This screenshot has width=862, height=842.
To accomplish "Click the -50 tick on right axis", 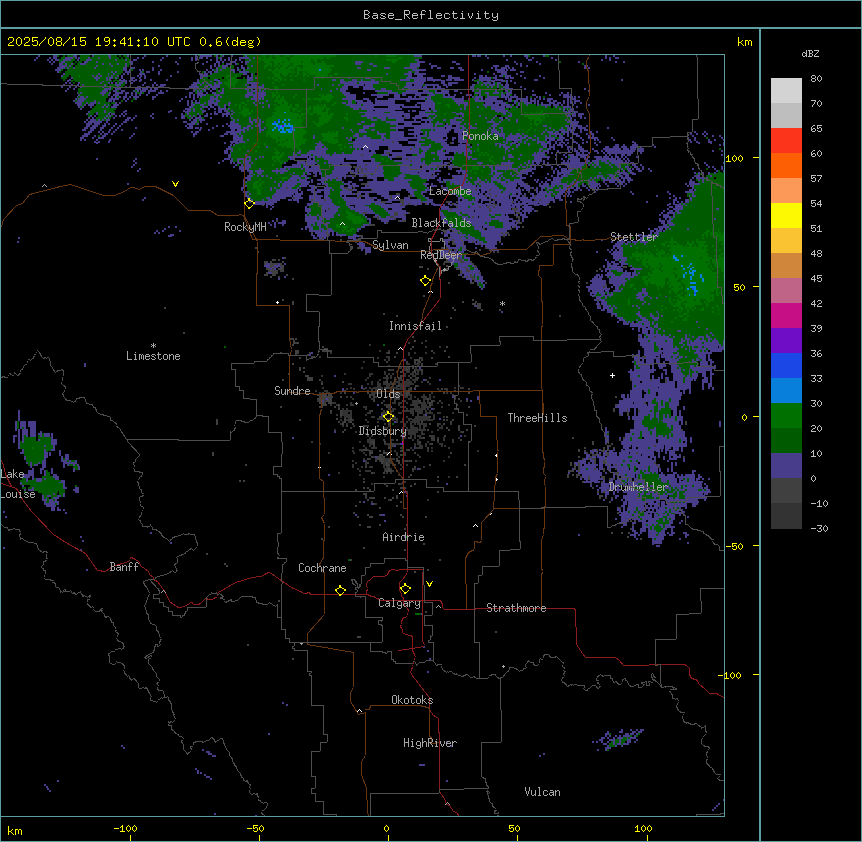I will (x=734, y=546).
